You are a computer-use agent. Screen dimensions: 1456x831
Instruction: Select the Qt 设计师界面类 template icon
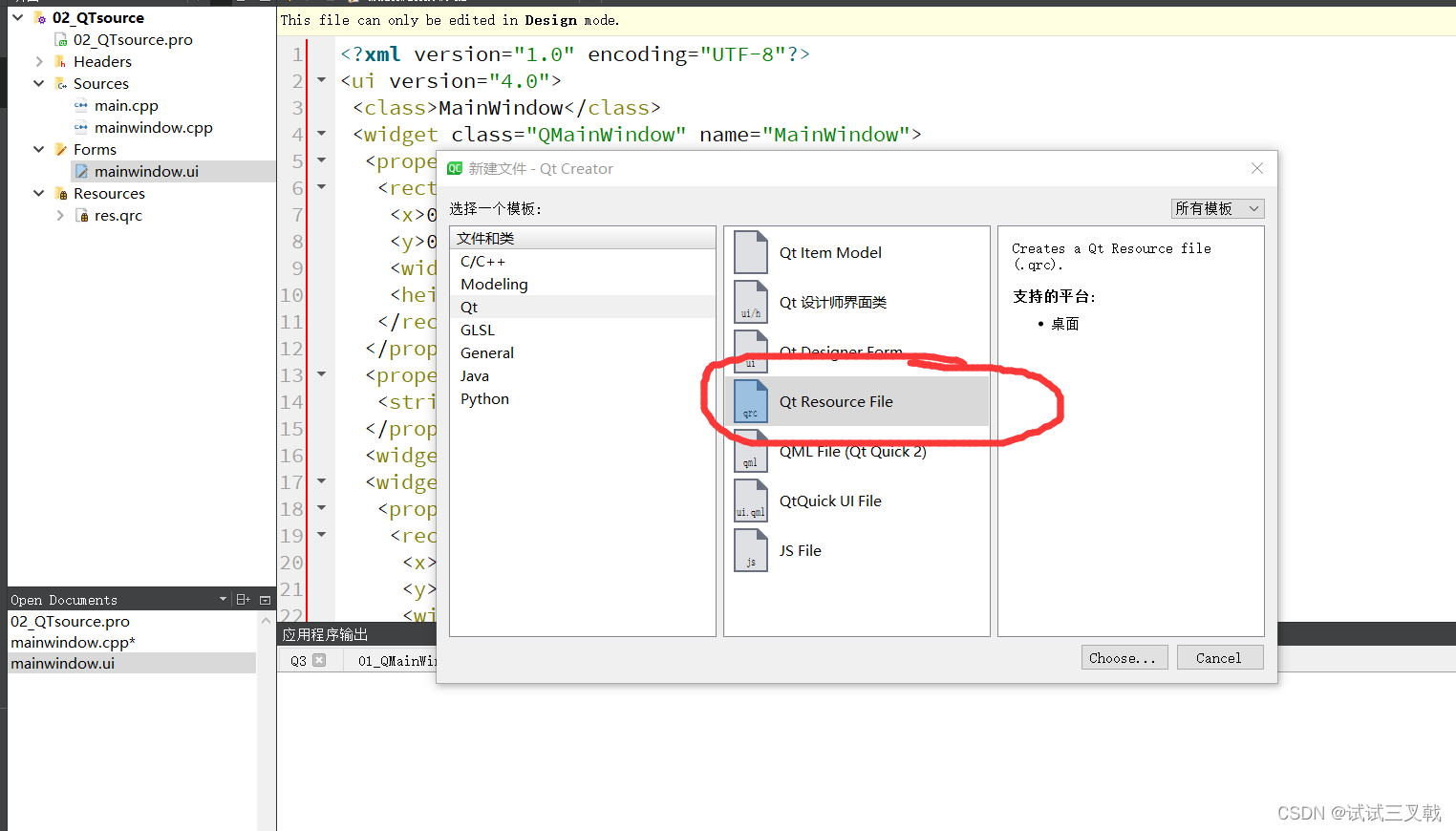[750, 302]
